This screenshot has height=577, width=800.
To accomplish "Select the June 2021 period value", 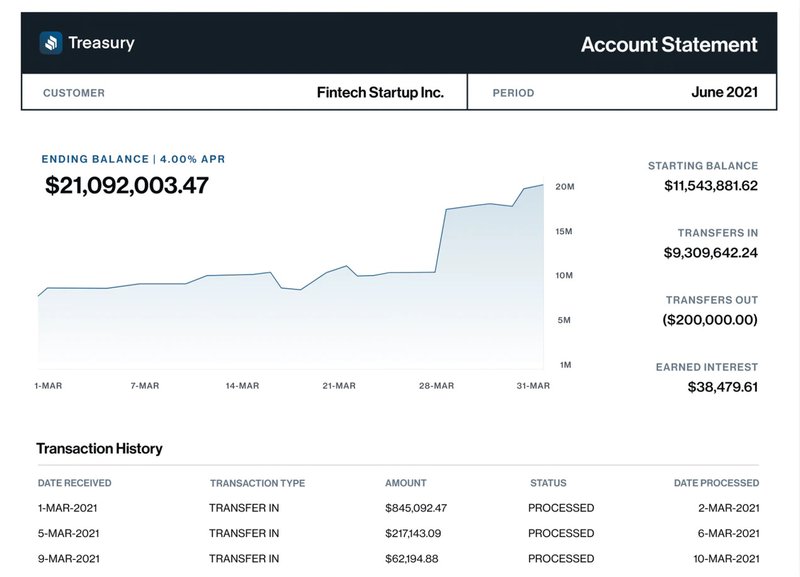I will 724,92.
